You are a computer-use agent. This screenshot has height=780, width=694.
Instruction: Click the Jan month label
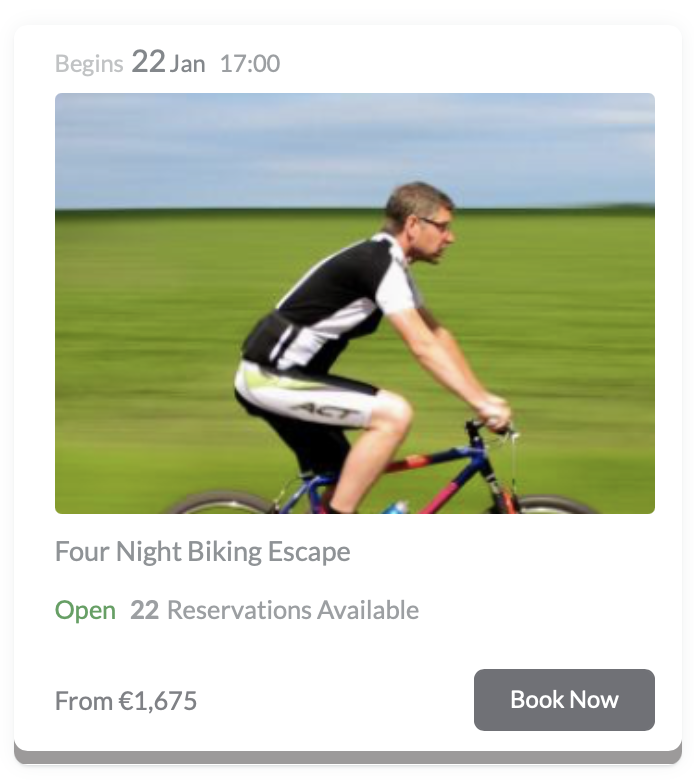click(188, 64)
